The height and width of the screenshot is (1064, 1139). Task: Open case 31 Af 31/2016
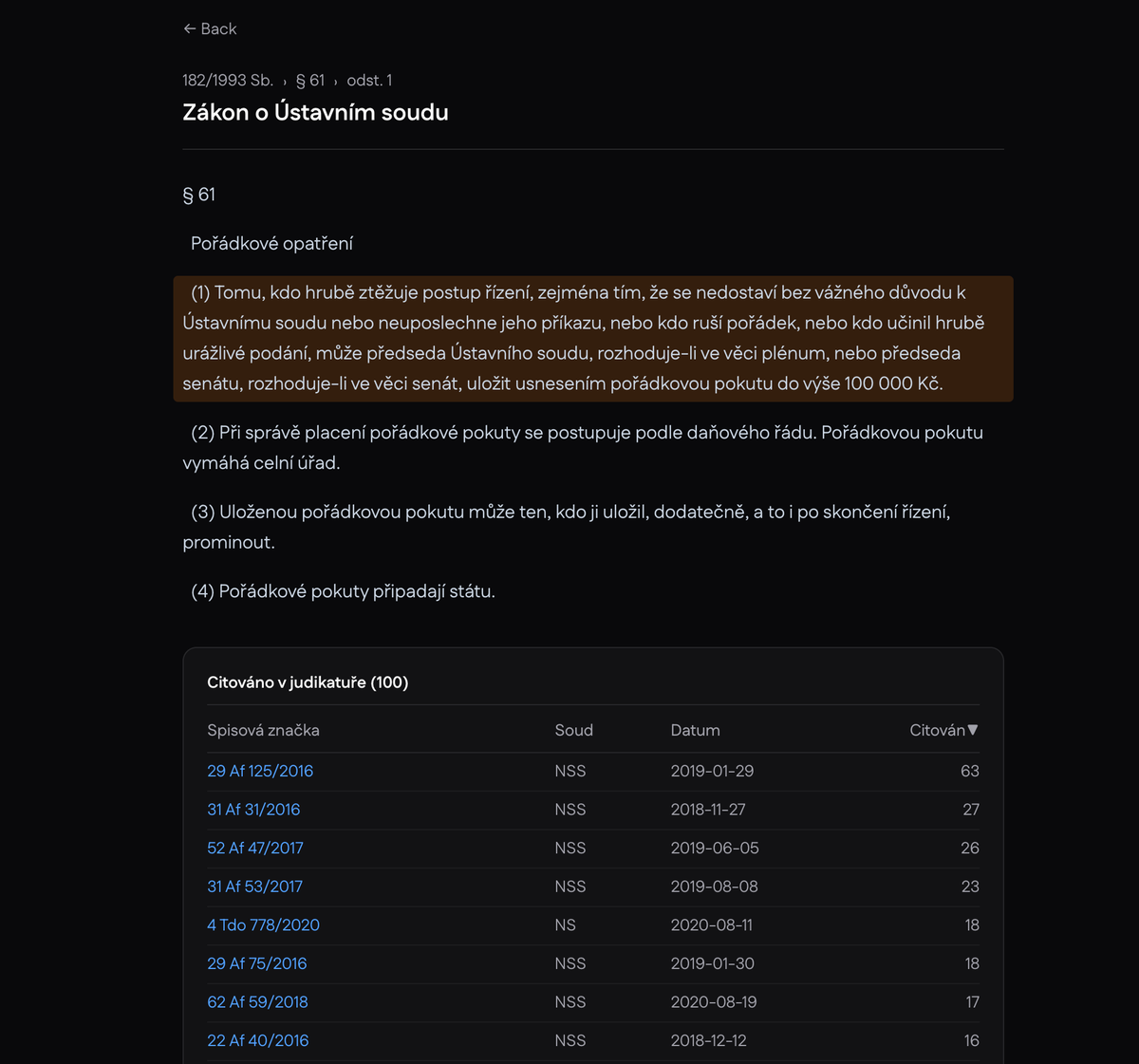click(x=253, y=810)
